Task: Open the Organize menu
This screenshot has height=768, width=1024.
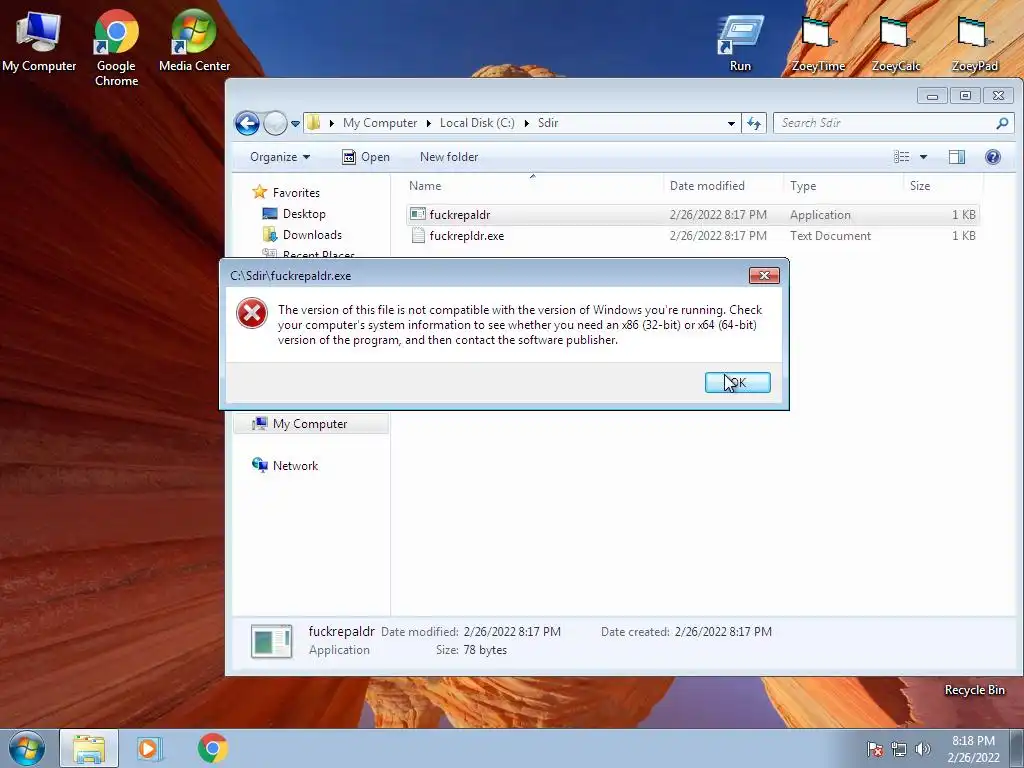Action: 280,157
